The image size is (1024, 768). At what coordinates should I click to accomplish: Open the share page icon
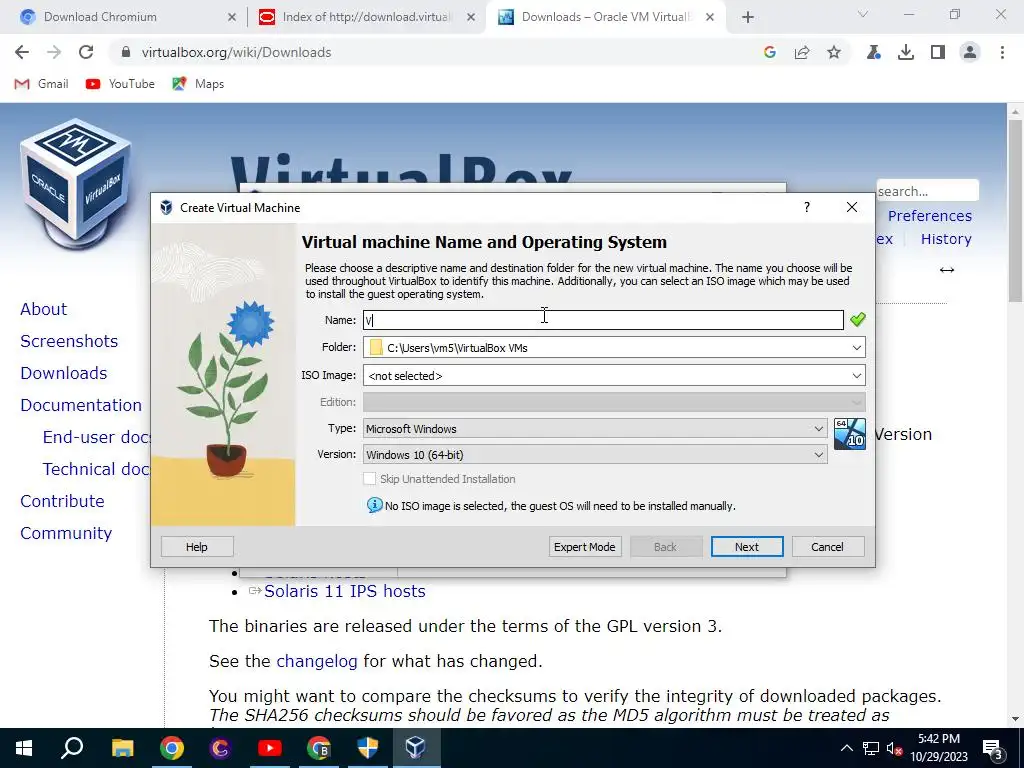[x=802, y=52]
